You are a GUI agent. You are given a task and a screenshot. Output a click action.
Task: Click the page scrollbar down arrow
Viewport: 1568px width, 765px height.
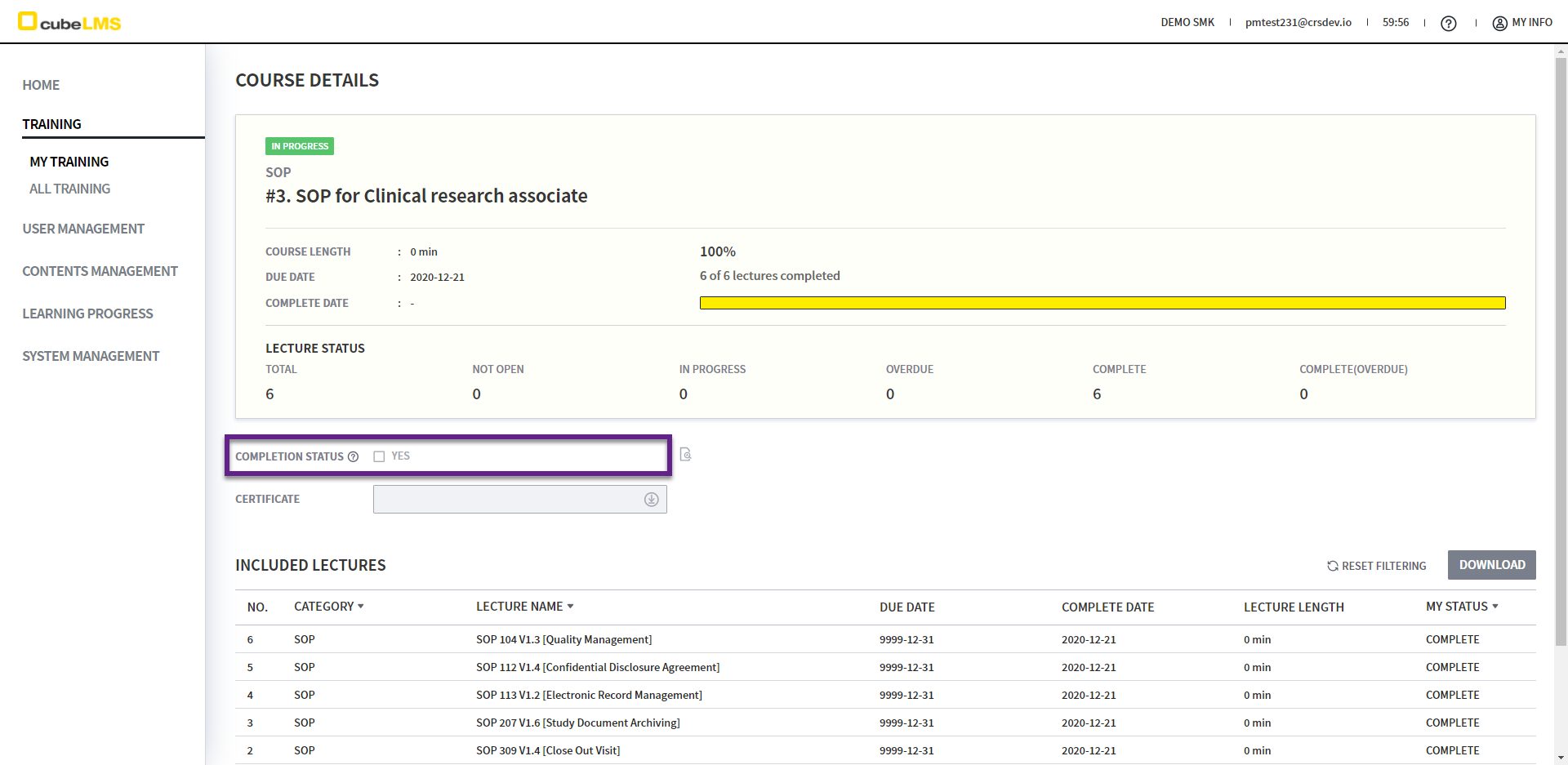1561,757
